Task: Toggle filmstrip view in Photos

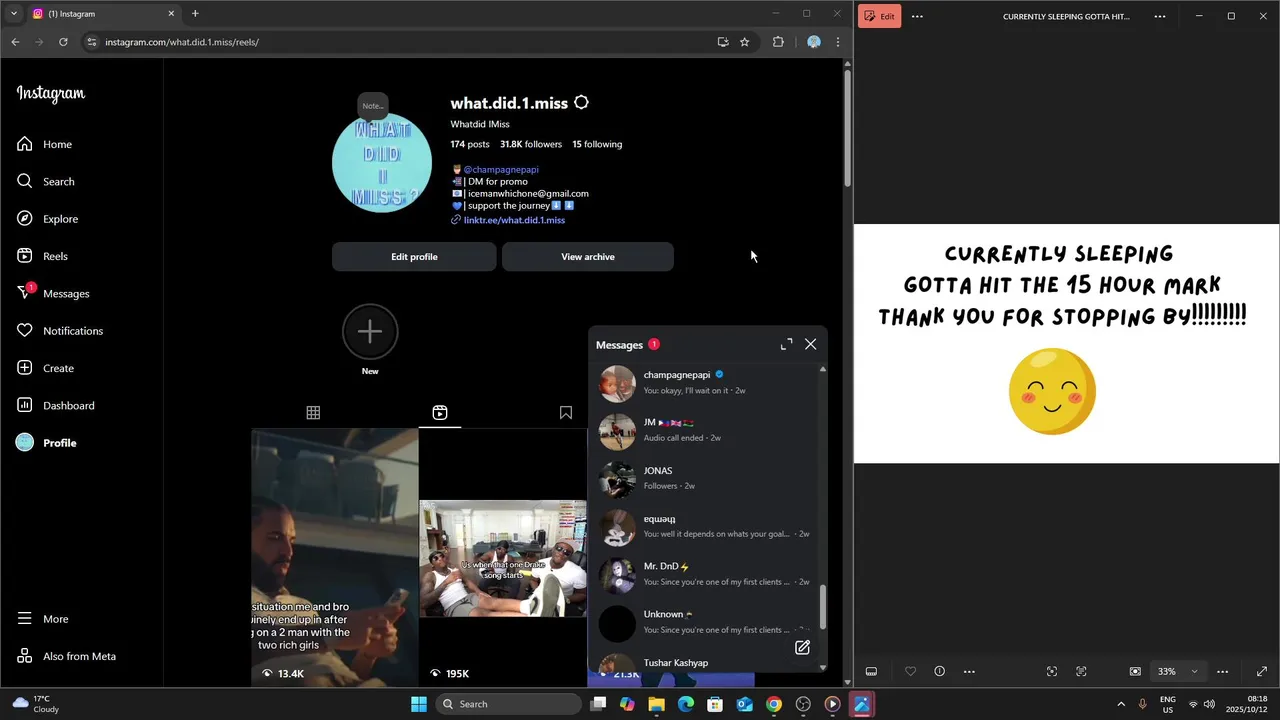Action: (871, 671)
